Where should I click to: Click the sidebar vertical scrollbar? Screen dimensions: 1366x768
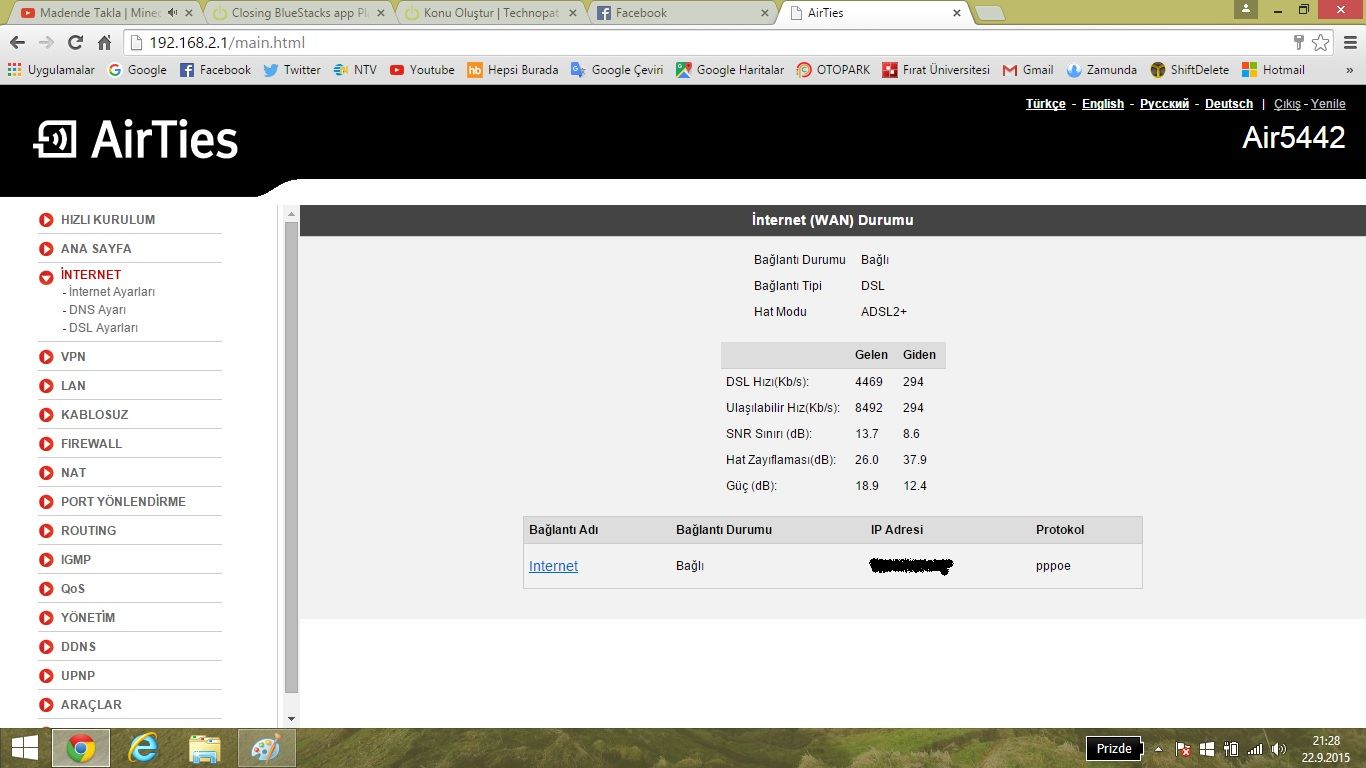click(291, 458)
